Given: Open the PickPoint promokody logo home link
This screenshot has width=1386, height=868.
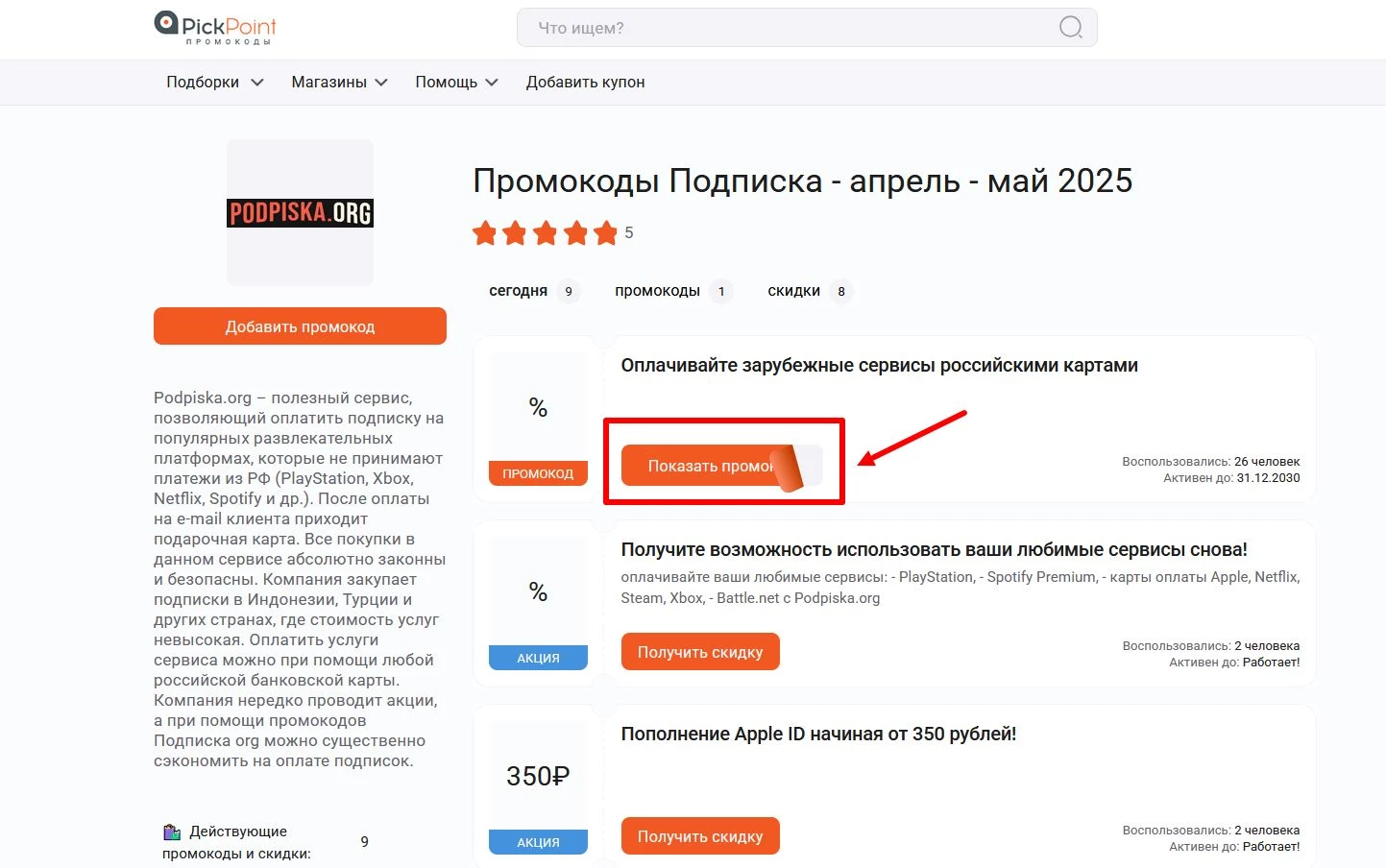Looking at the screenshot, I should pyautogui.click(x=215, y=28).
